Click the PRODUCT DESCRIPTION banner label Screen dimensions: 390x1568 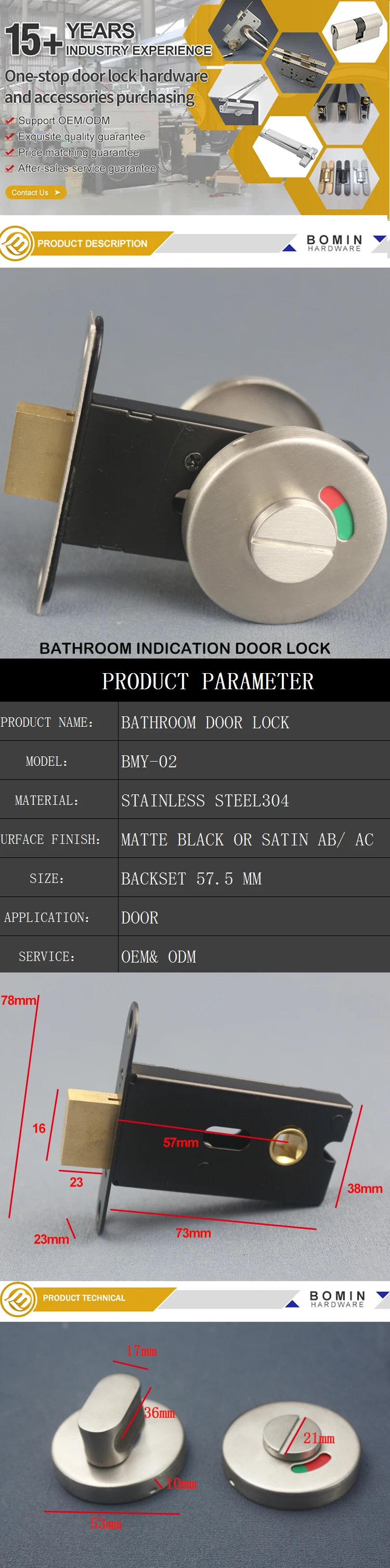point(93,244)
